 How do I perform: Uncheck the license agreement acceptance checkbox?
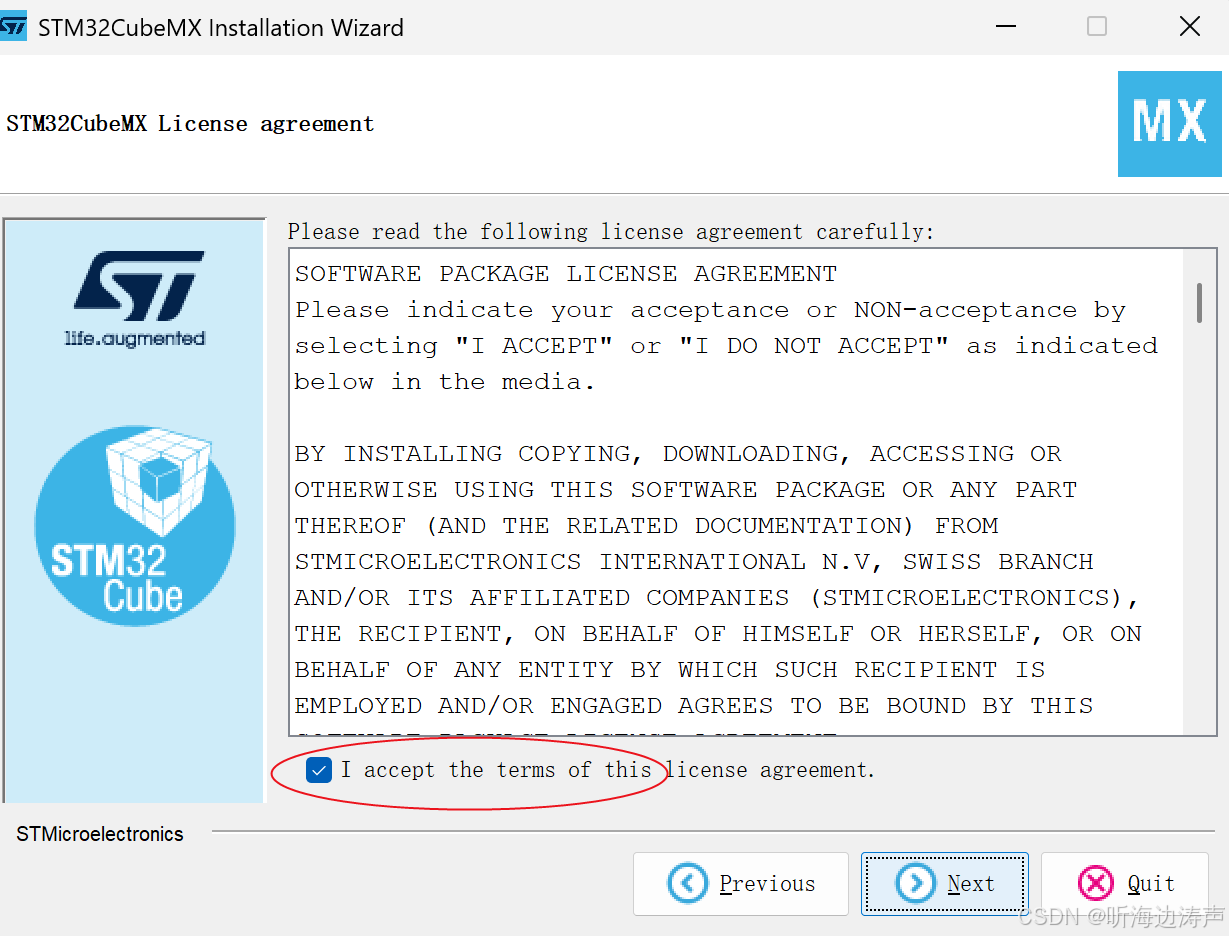coord(319,770)
